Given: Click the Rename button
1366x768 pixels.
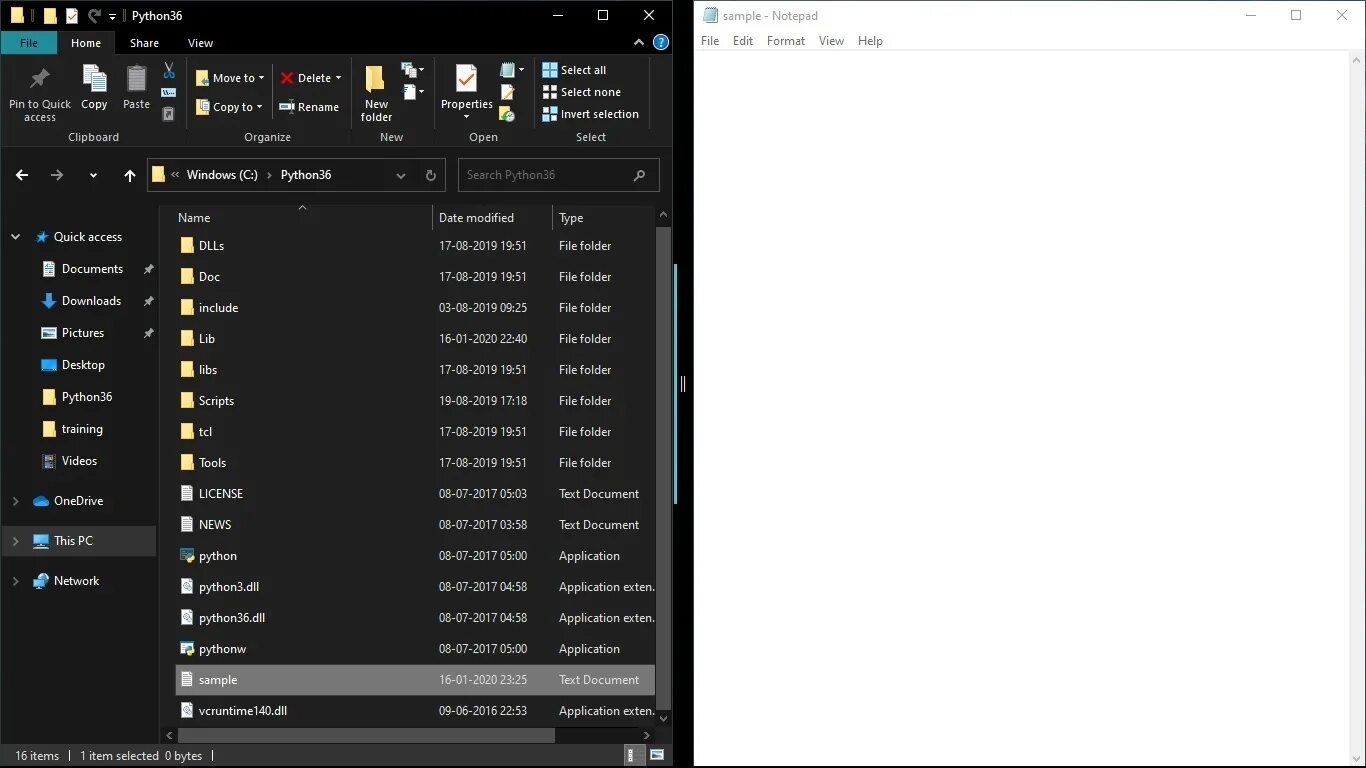Looking at the screenshot, I should 309,107.
